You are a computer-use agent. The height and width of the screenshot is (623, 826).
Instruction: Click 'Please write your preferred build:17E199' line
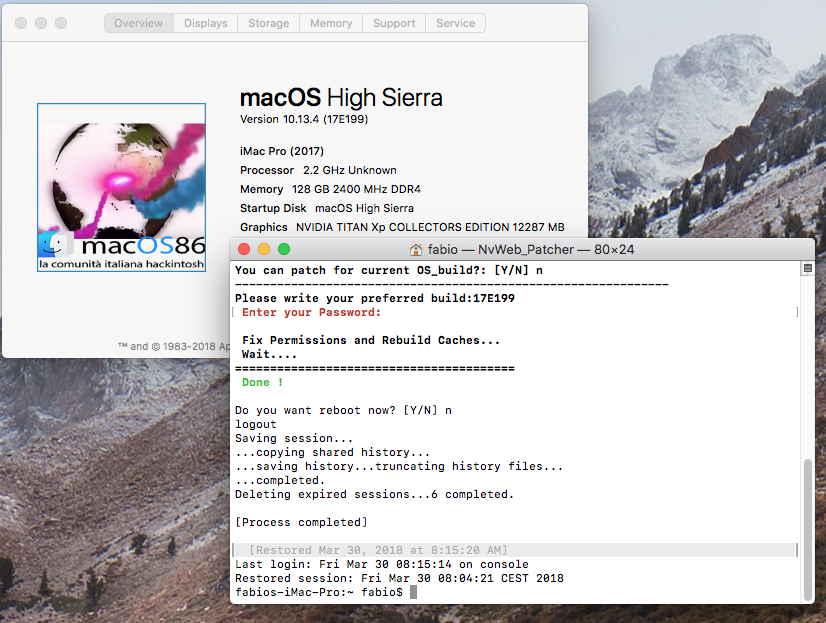pos(375,298)
